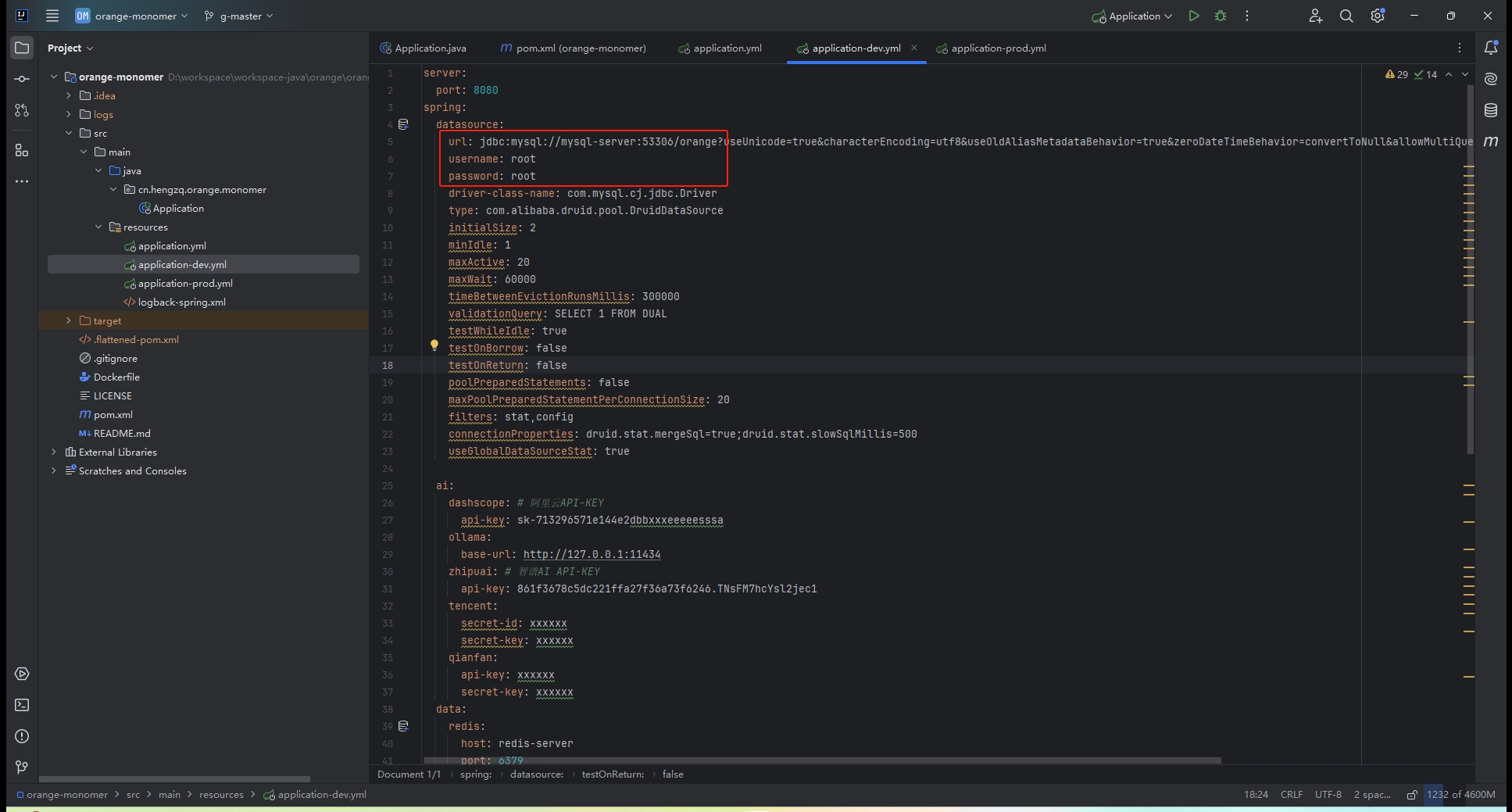Switch to application.yml tab
The image size is (1512, 812).
[720, 48]
